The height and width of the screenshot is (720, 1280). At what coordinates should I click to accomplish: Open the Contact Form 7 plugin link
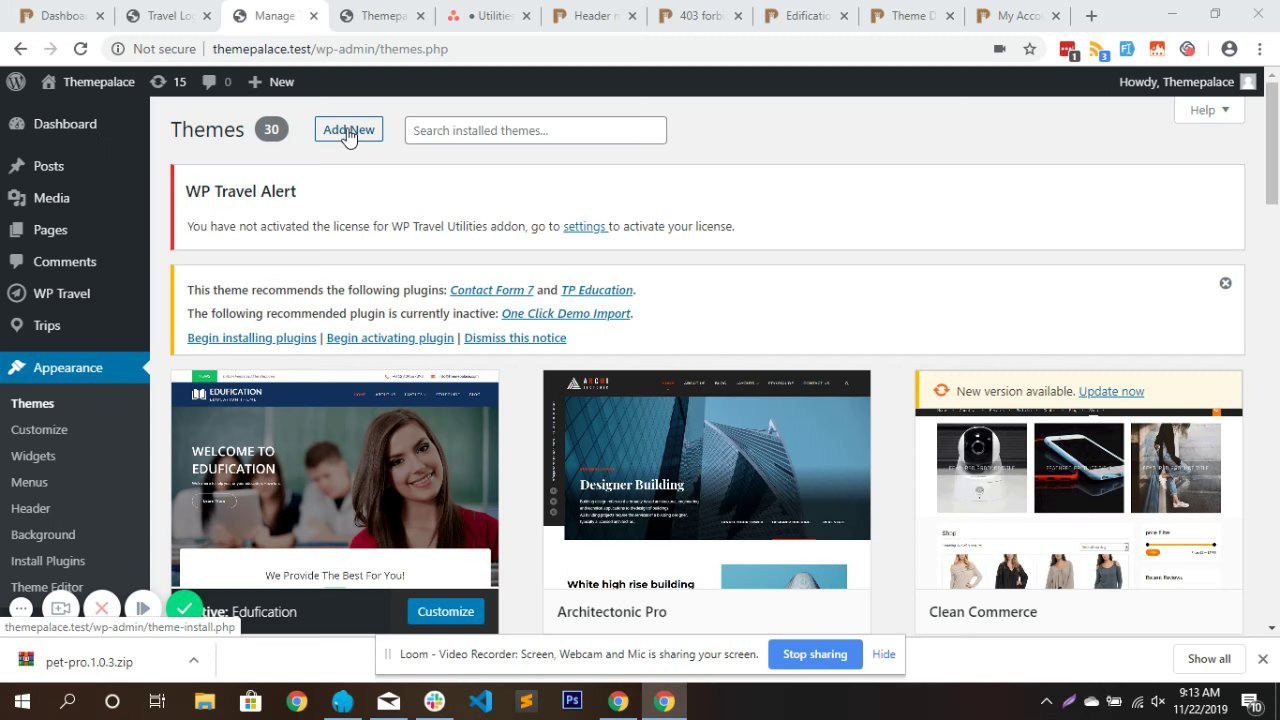coord(492,290)
